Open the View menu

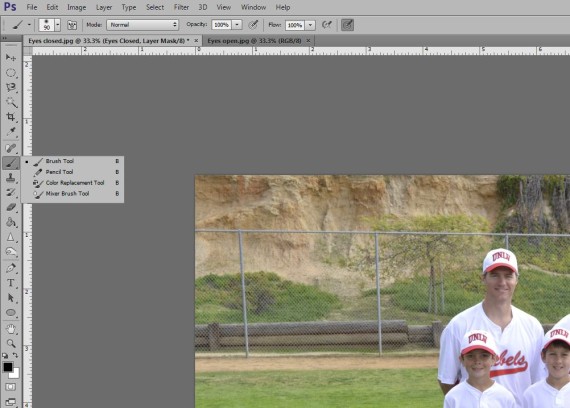[224, 7]
